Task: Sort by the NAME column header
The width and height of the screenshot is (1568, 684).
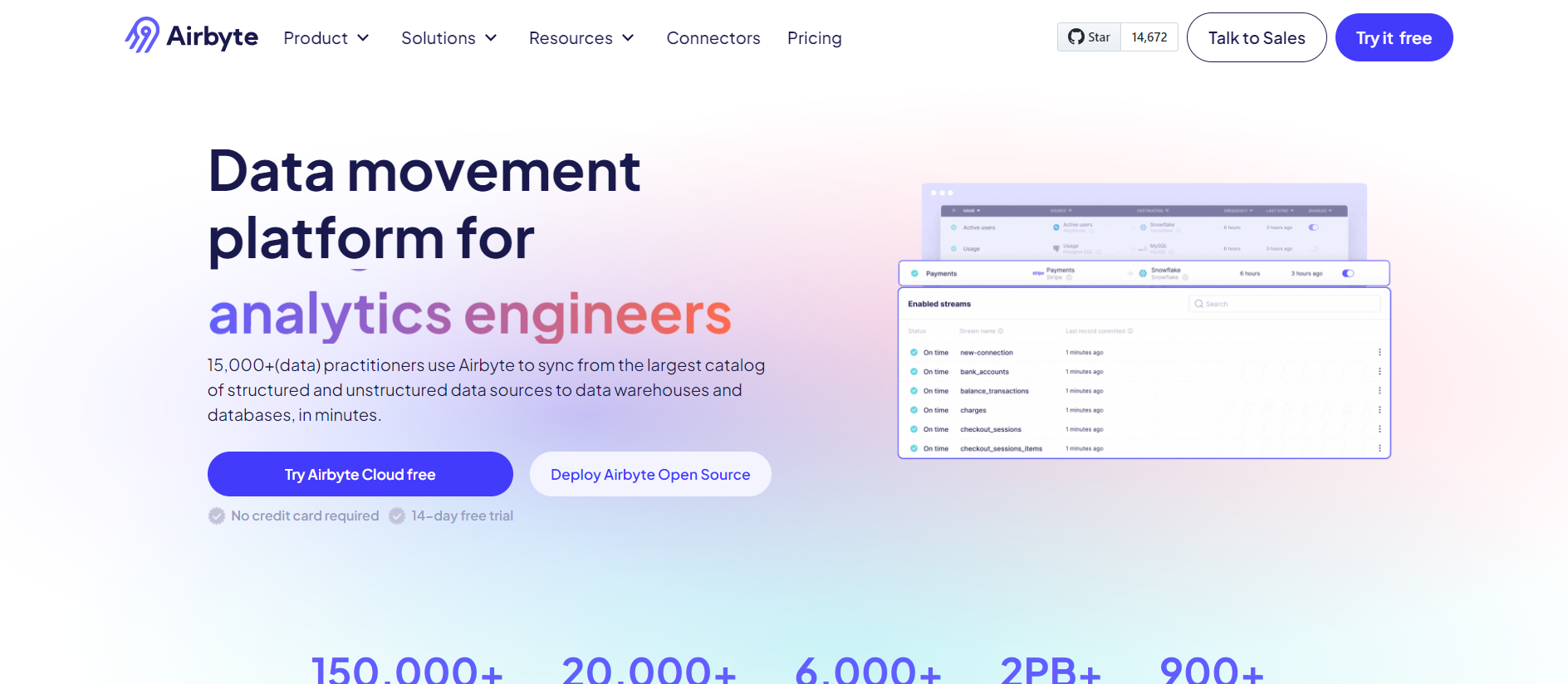Action: coord(971,211)
